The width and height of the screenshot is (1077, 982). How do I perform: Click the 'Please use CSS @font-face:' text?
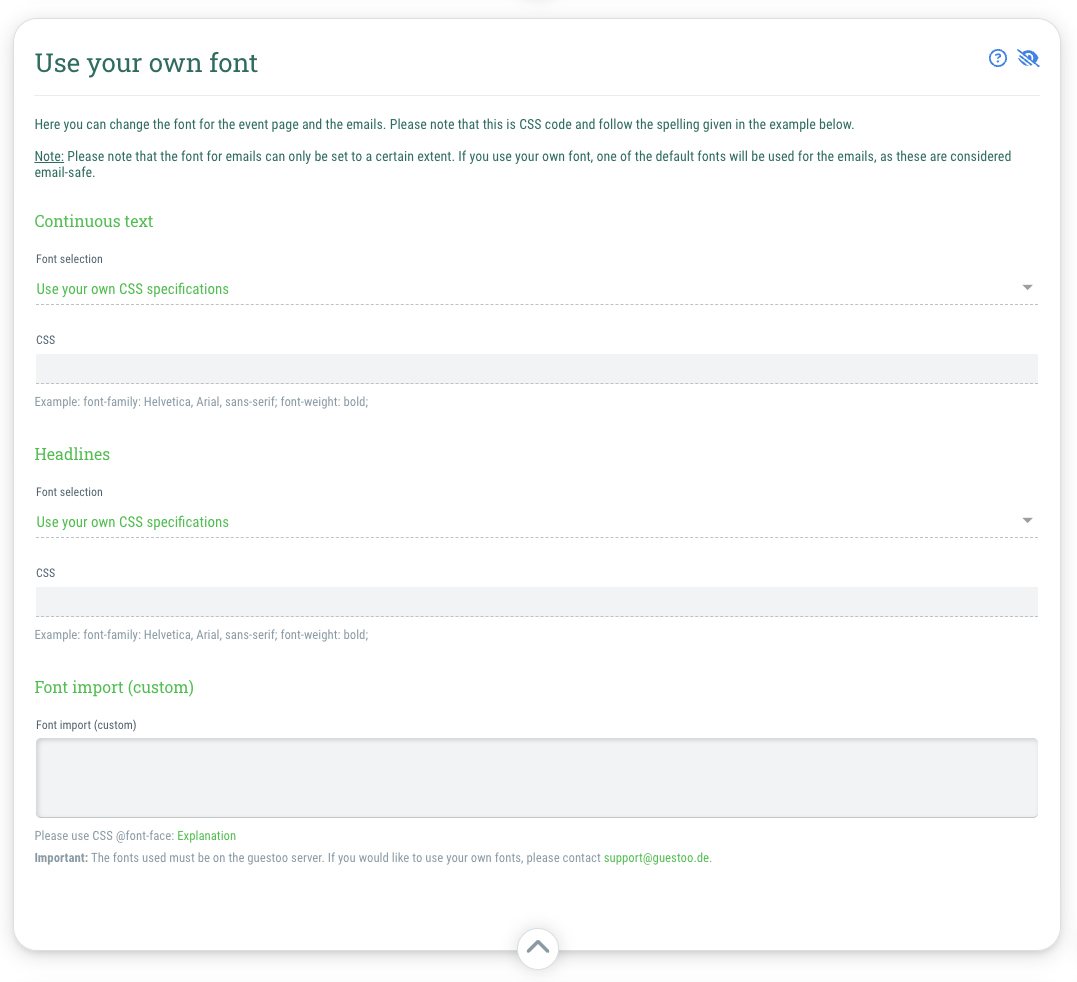(x=104, y=836)
